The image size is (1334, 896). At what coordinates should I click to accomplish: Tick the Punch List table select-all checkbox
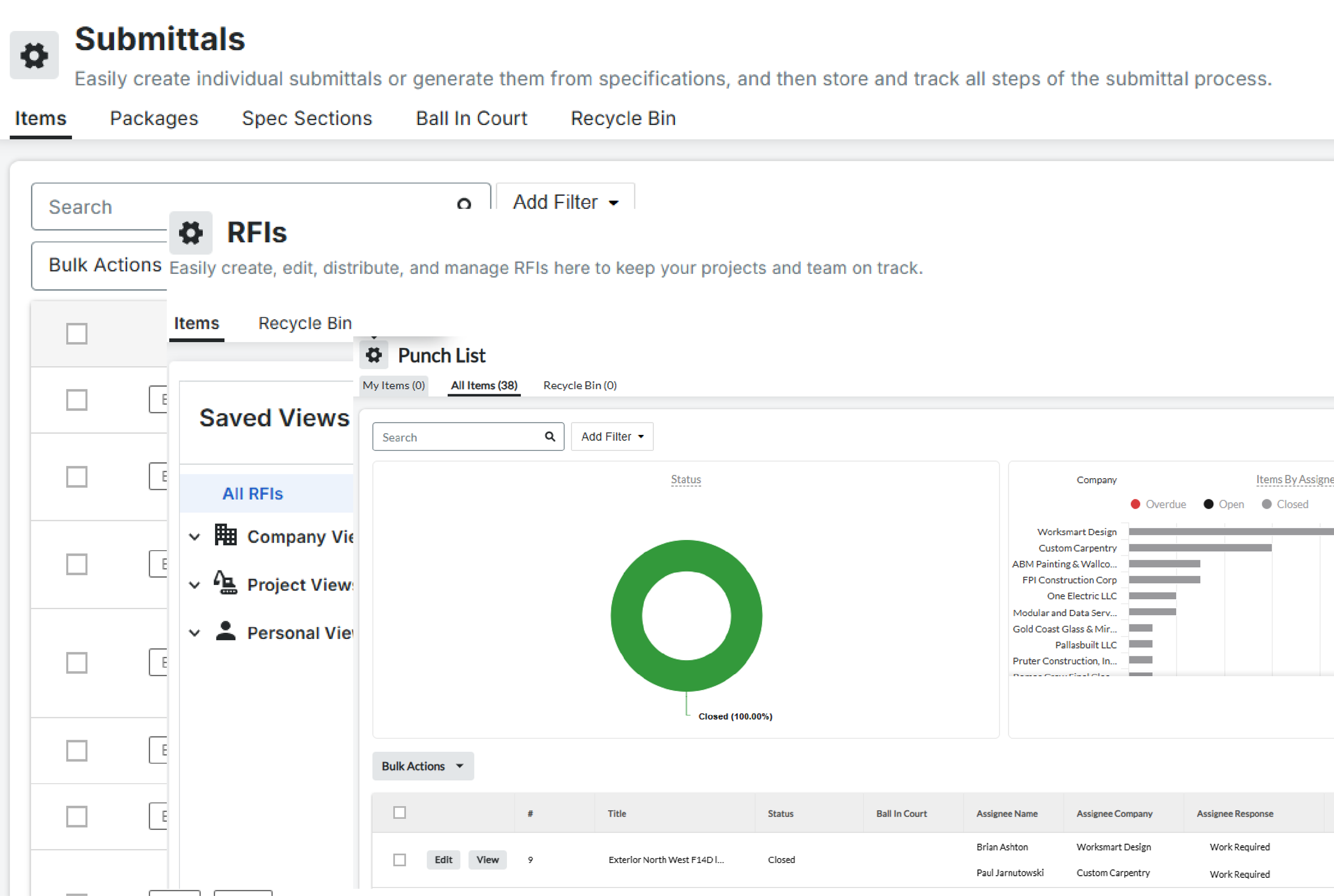point(399,813)
